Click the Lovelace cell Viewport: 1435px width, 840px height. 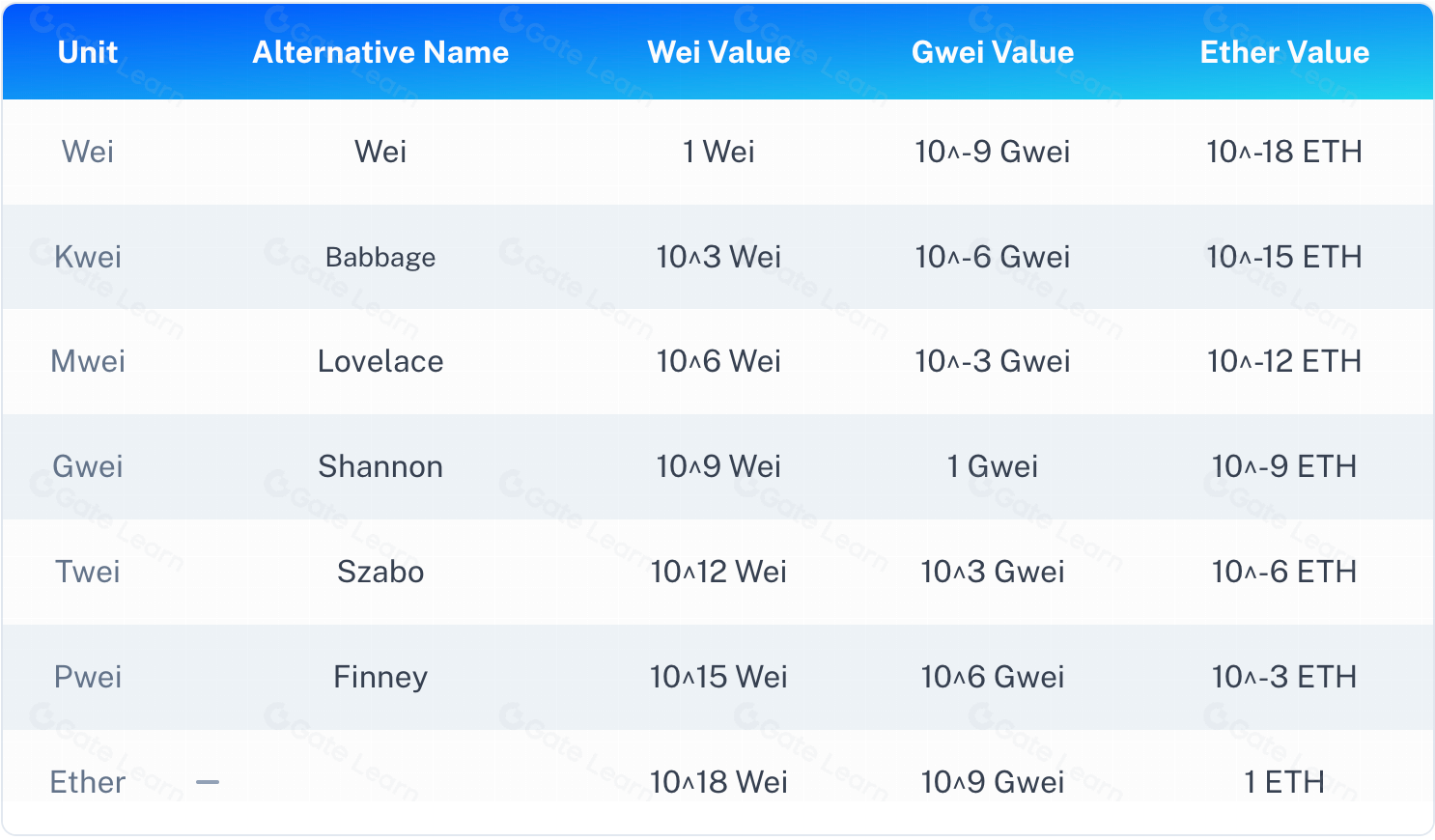pos(380,361)
